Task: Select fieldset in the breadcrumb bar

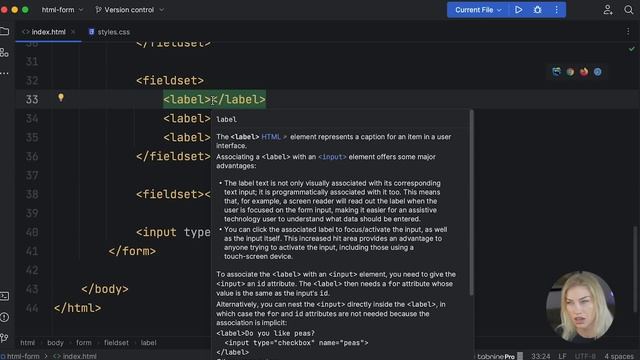Action: pos(116,343)
